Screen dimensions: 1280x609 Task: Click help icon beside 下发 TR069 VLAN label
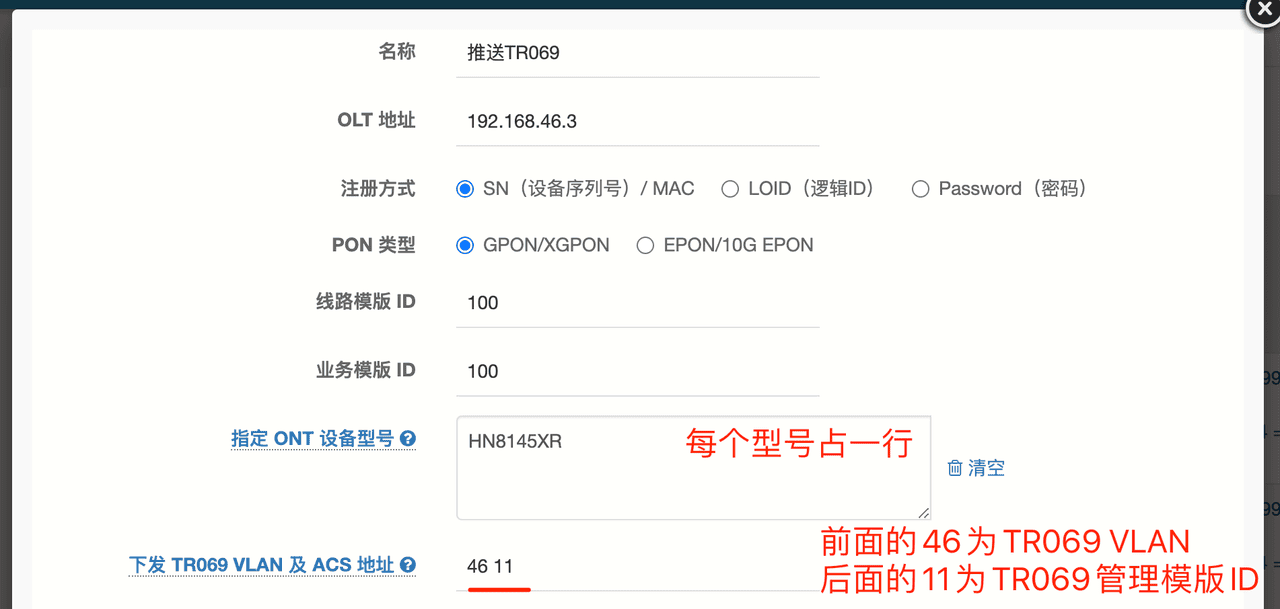[408, 565]
